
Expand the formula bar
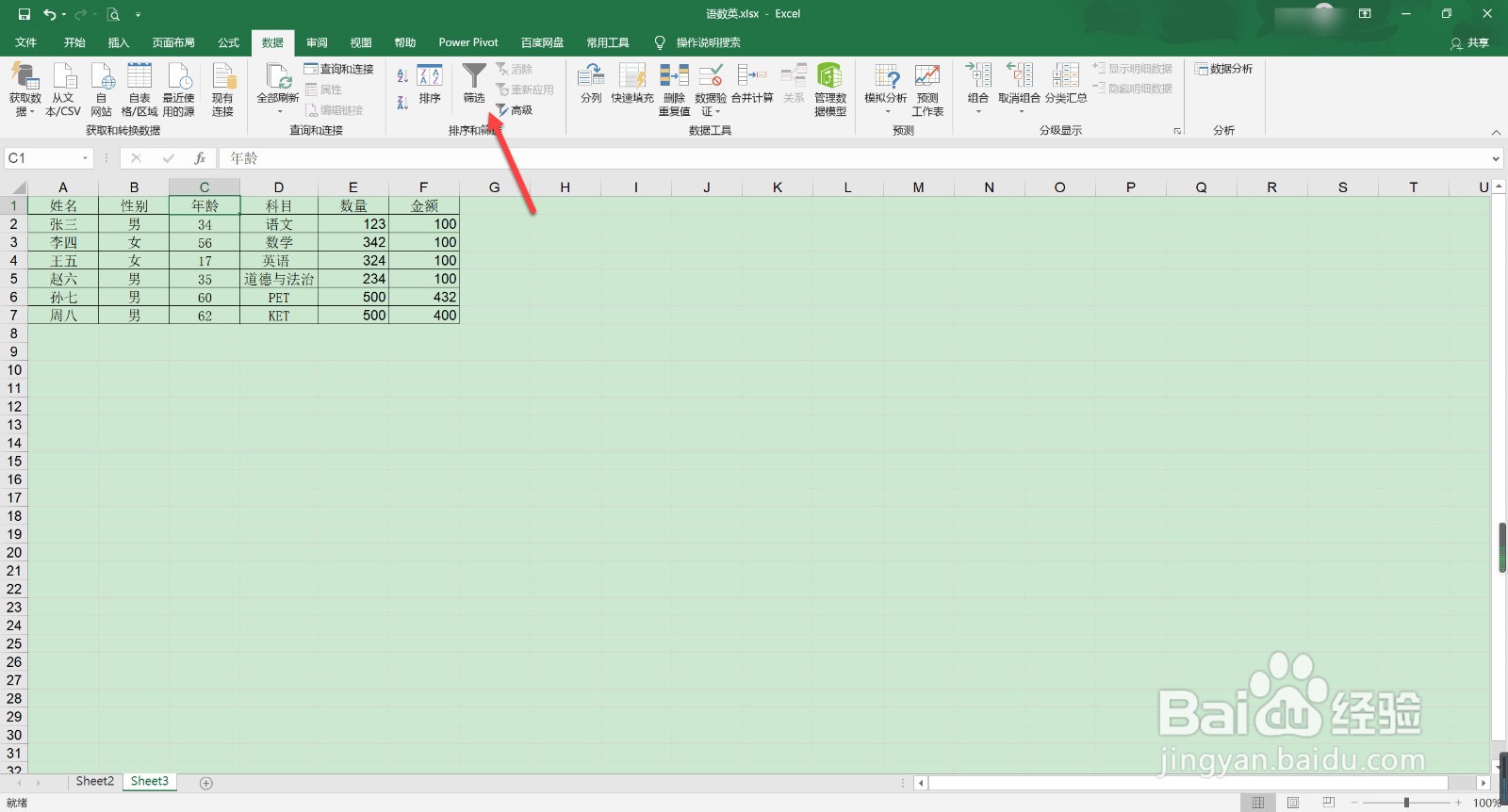tap(1496, 158)
